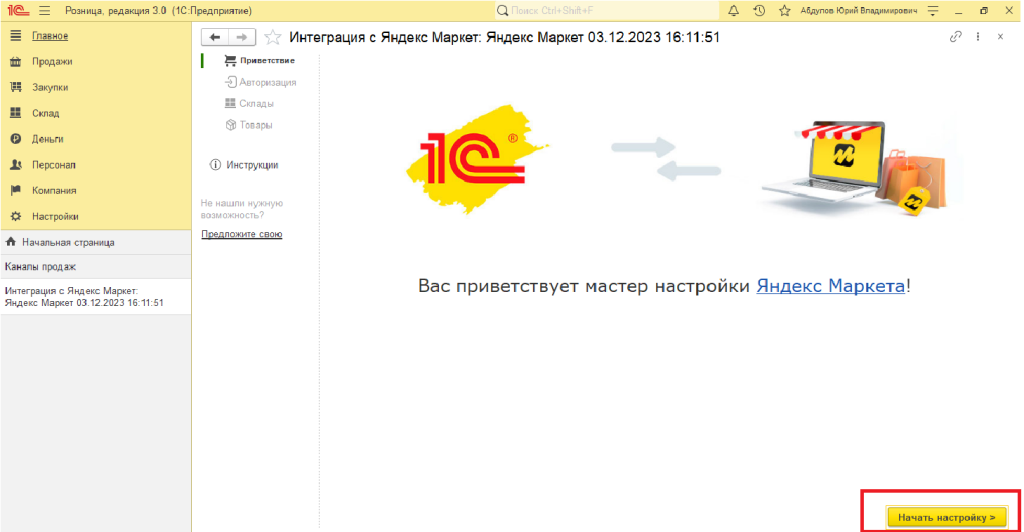Click the Персонал people icon
The image size is (1024, 532).
pos(16,164)
